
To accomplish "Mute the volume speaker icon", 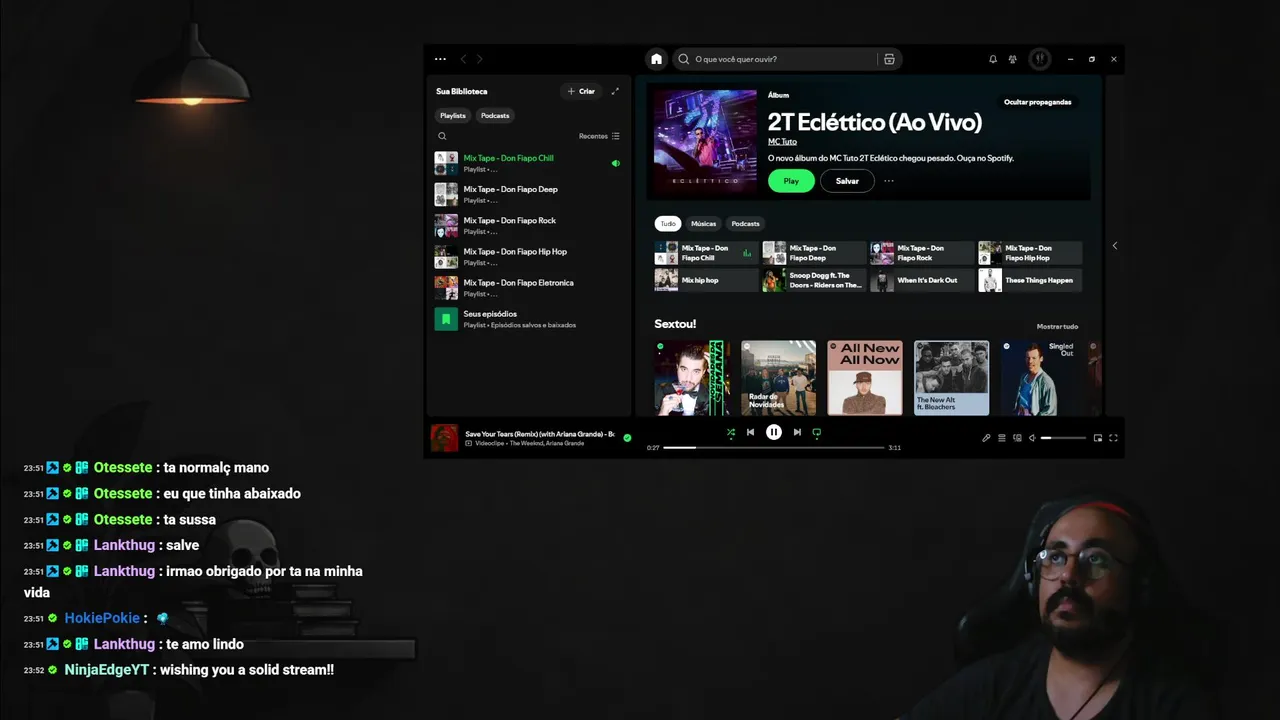I will pos(1032,438).
